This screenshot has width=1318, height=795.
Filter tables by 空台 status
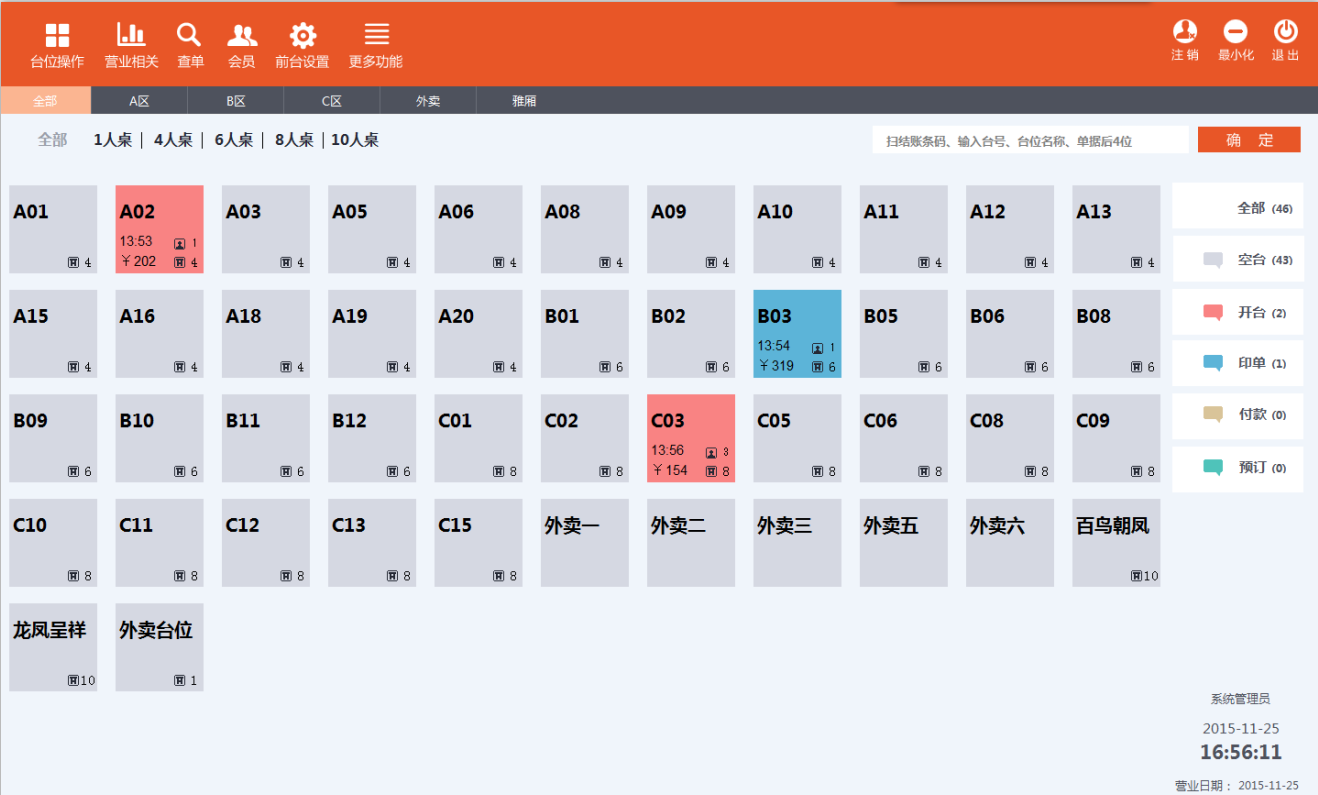1237,260
